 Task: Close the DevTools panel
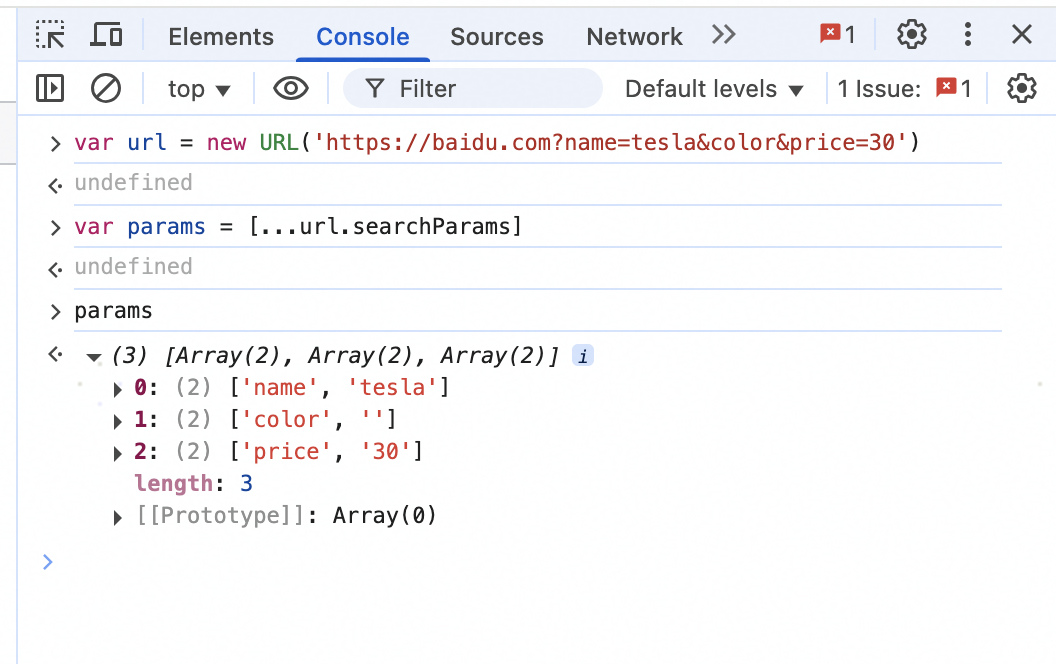tap(1022, 34)
